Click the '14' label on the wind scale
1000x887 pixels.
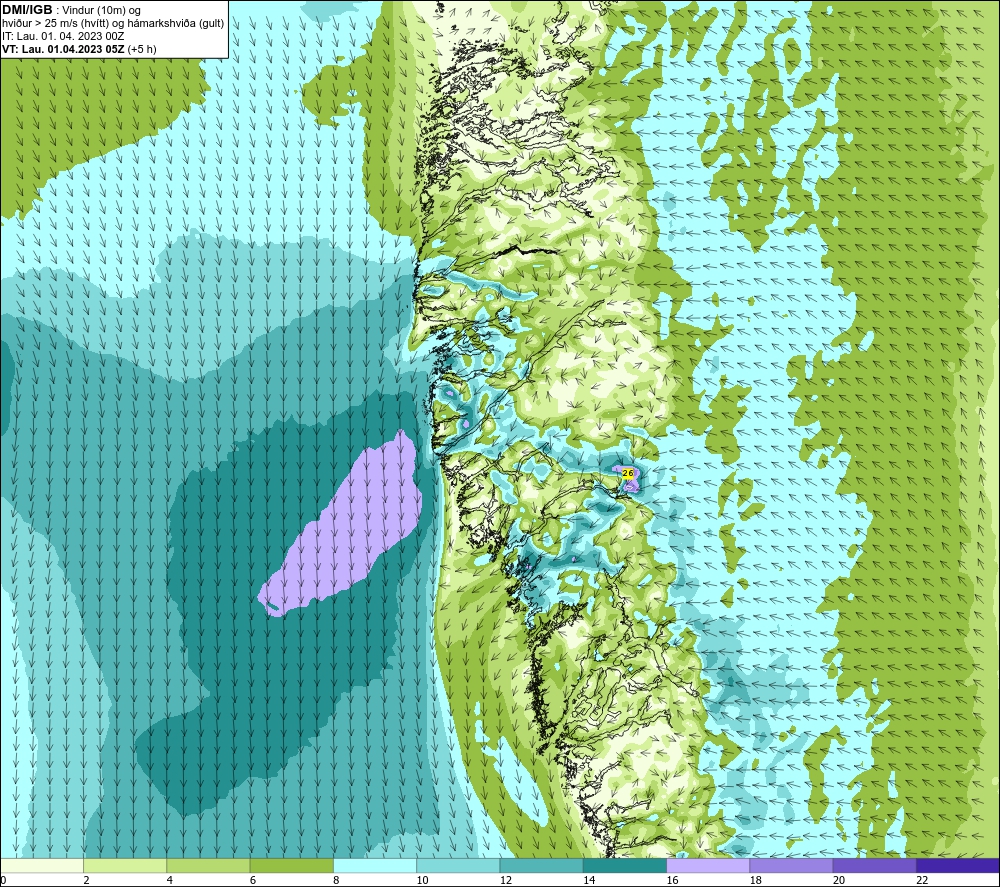coord(589,880)
